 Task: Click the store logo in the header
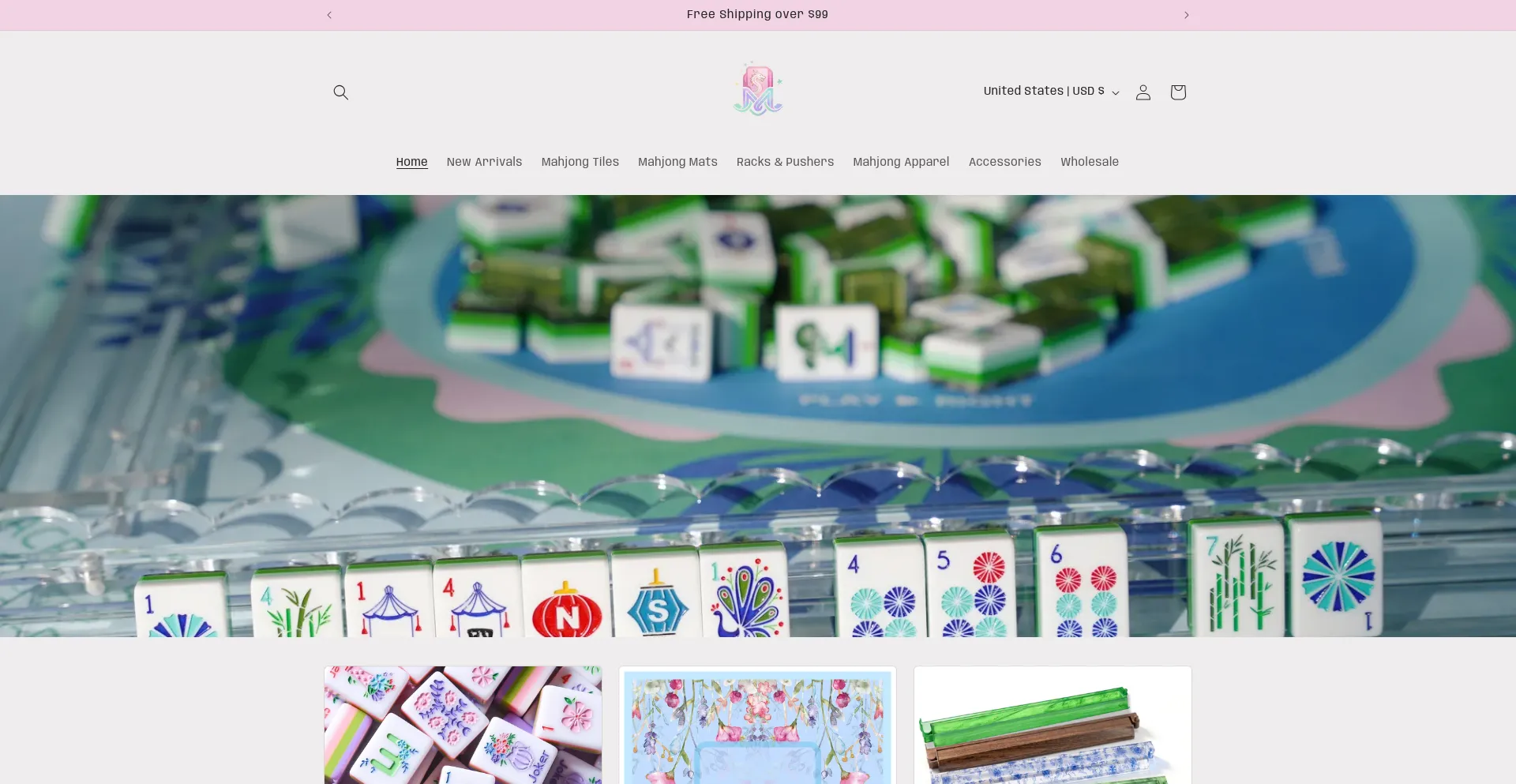[758, 89]
